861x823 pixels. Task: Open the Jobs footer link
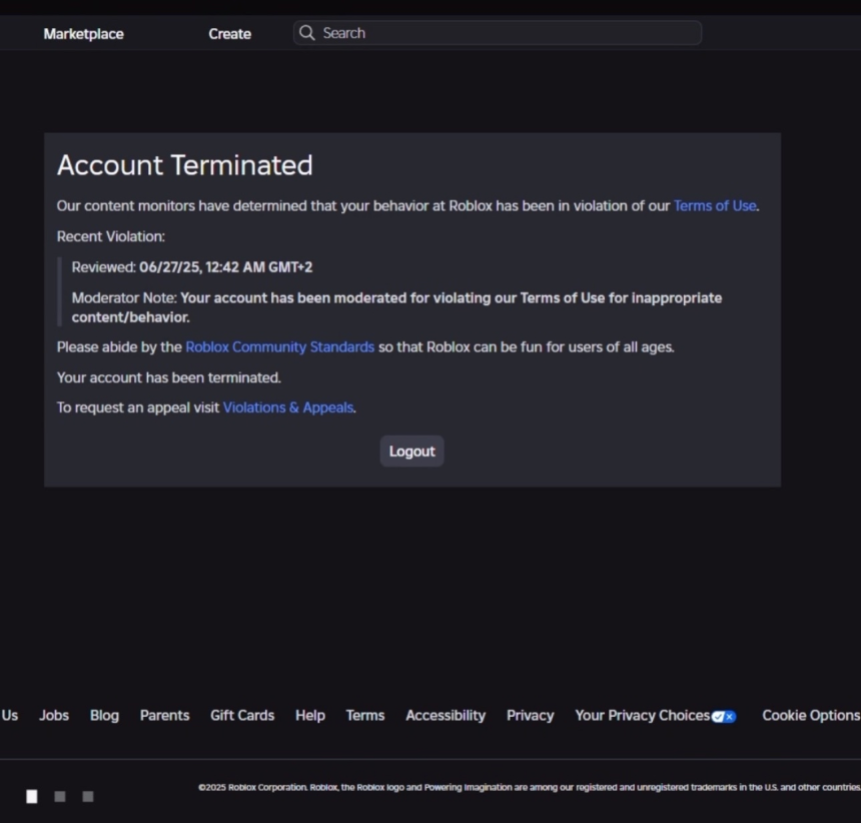coord(54,715)
